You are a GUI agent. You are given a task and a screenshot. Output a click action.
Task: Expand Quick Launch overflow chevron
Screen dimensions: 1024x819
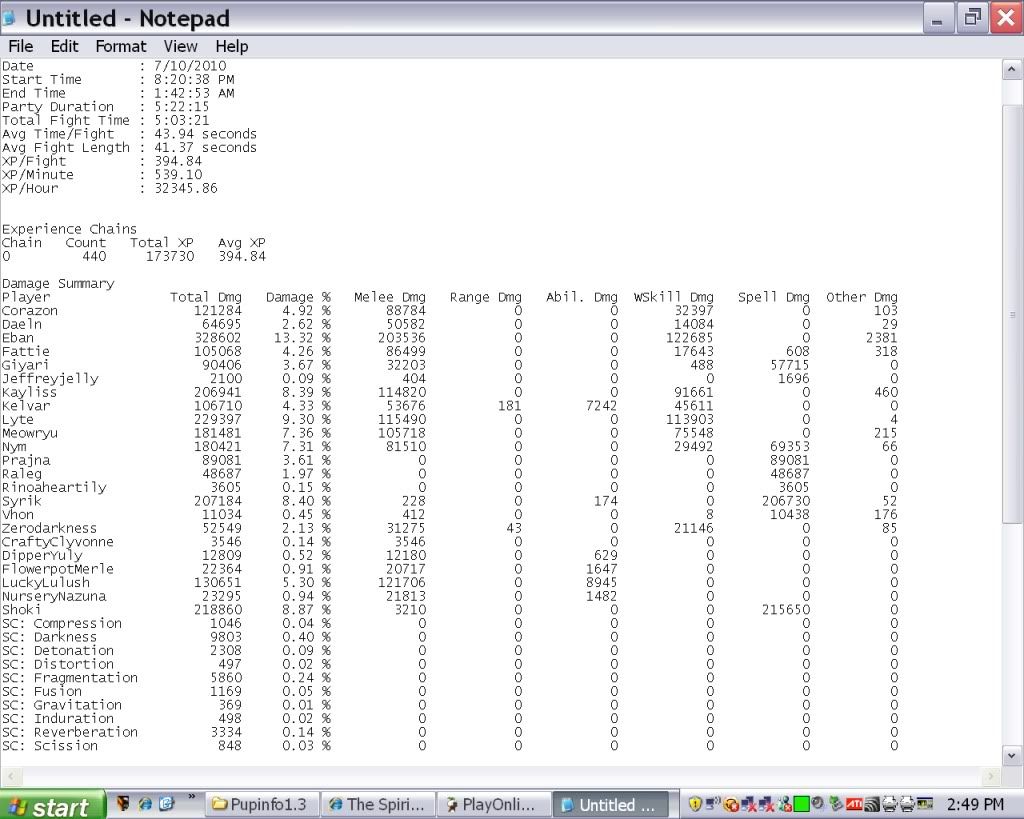pos(191,798)
